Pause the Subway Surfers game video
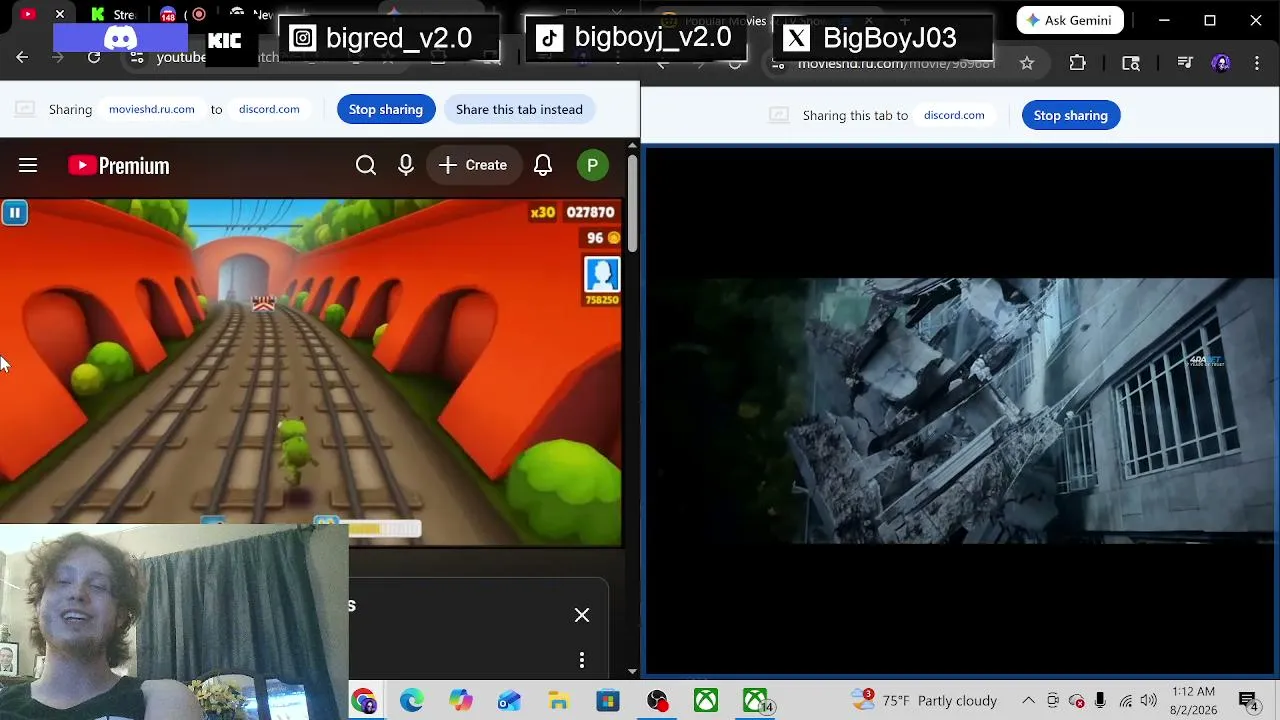The image size is (1280, 720). coord(15,212)
